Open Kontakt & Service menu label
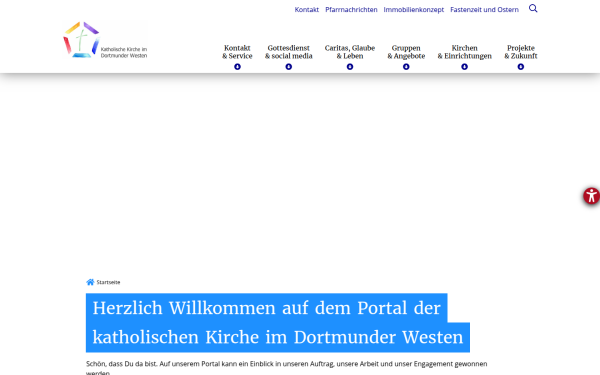This screenshot has height=375, width=600. click(237, 52)
